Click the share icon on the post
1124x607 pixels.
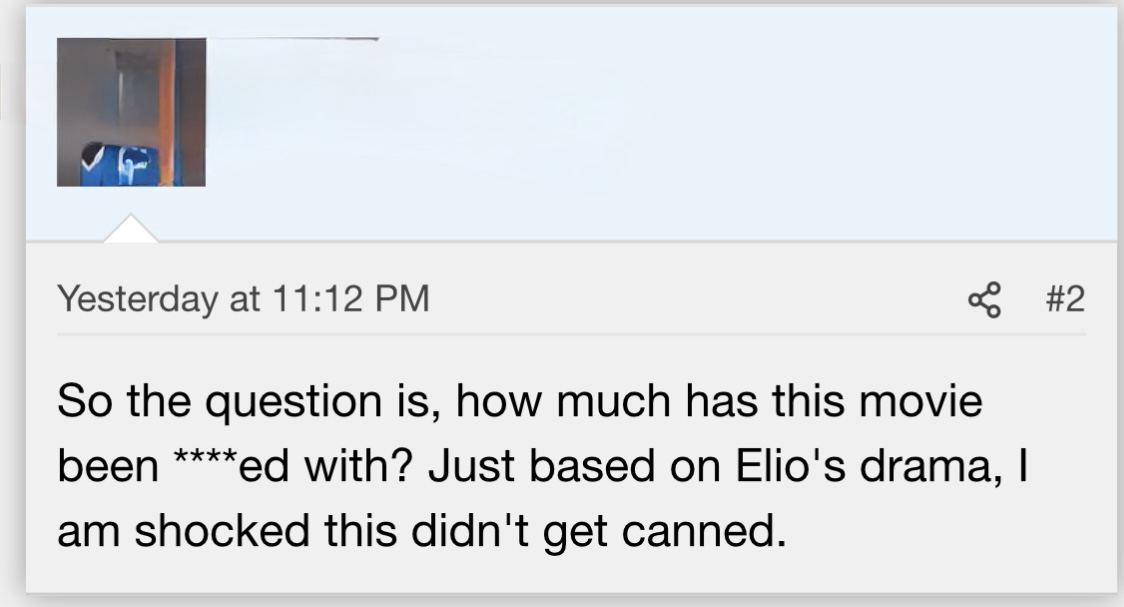(984, 299)
